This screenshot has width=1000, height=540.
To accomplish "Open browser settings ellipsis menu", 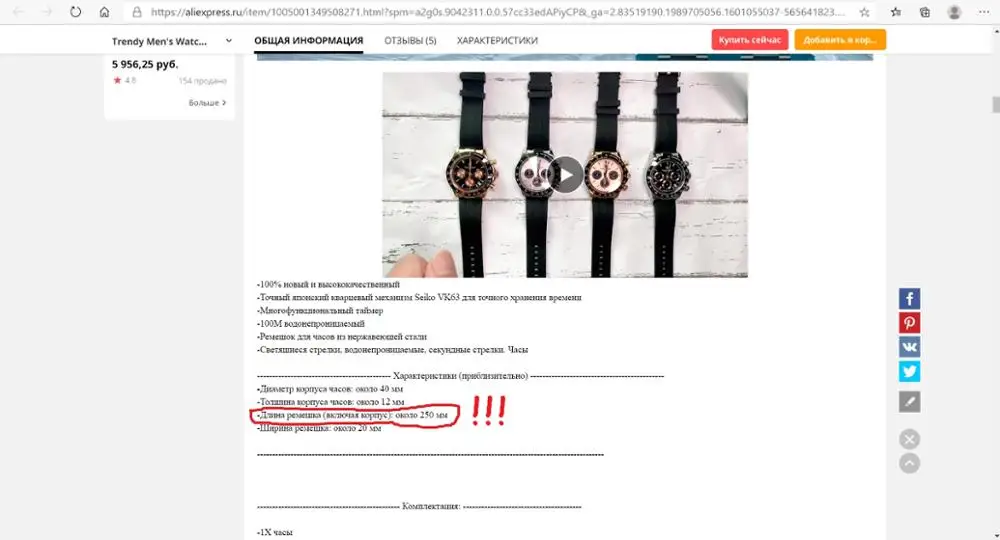I will [x=983, y=12].
